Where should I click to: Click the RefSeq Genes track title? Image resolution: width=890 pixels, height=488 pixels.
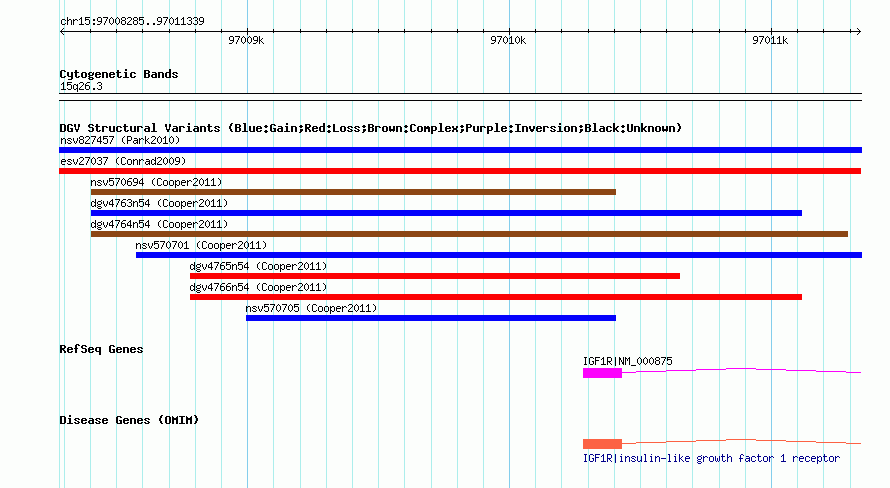(101, 349)
